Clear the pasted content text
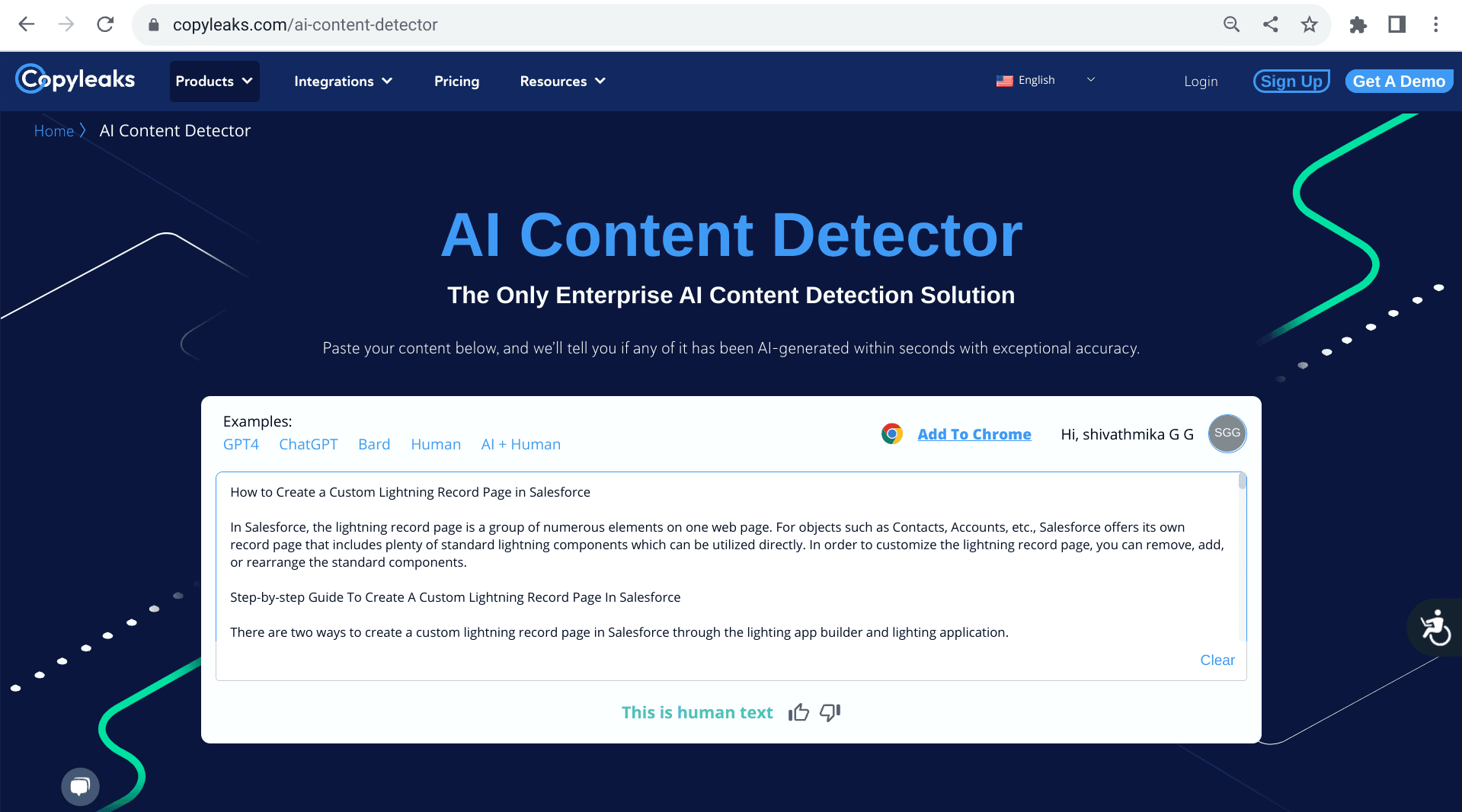This screenshot has height=812, width=1462. pos(1217,660)
